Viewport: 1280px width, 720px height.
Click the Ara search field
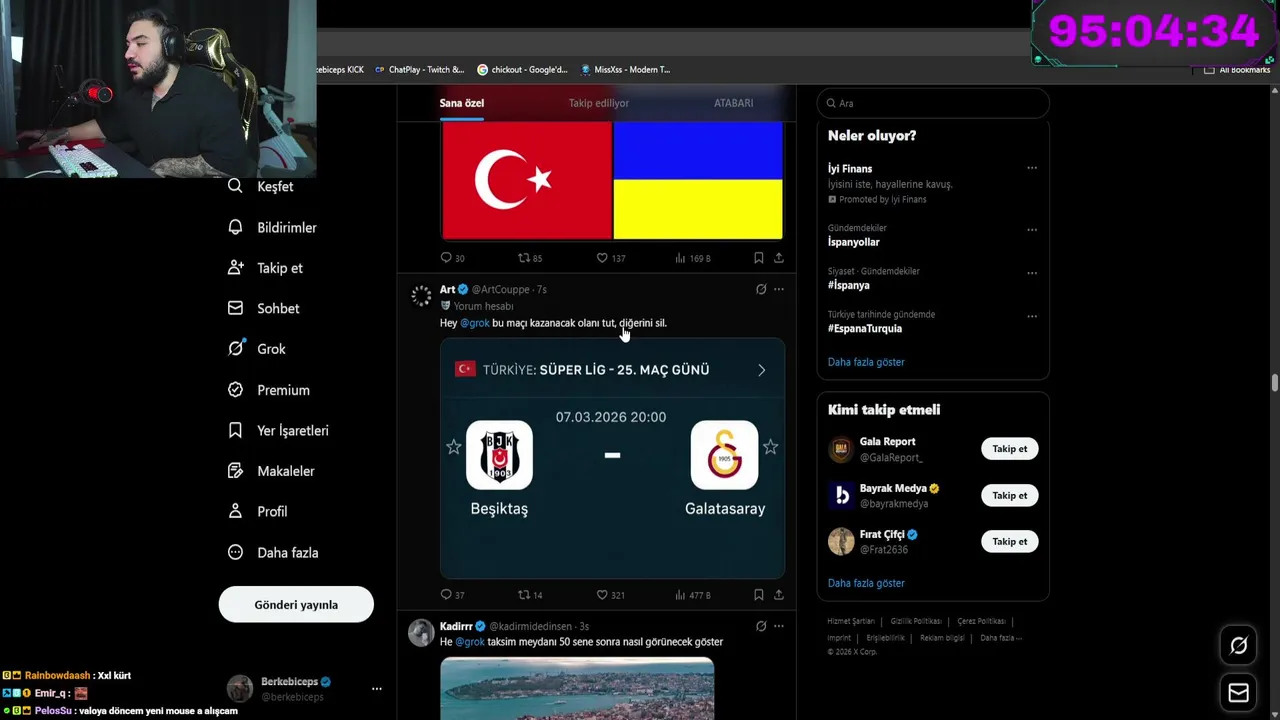(x=933, y=103)
